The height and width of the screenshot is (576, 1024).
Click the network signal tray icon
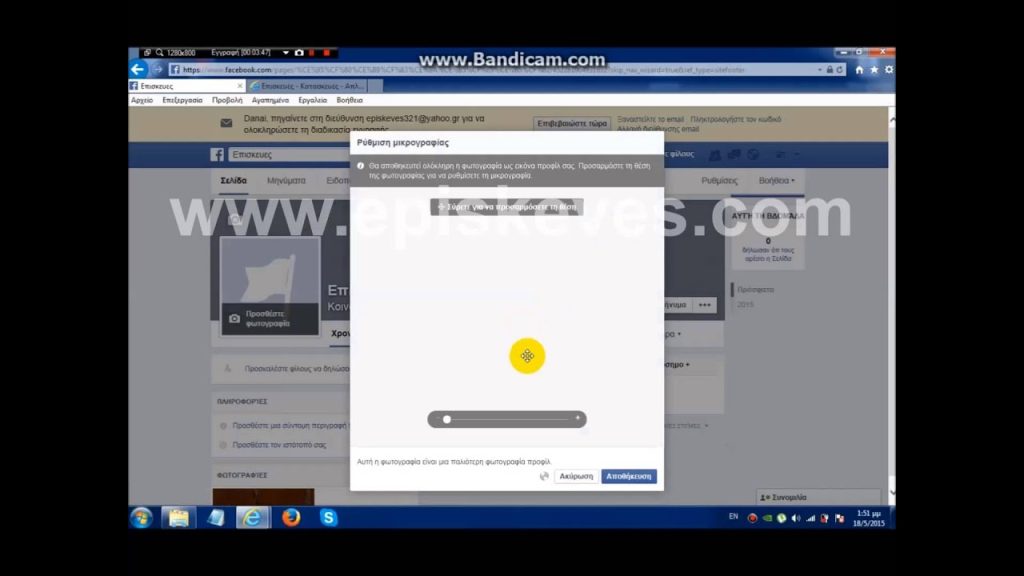pyautogui.click(x=810, y=519)
